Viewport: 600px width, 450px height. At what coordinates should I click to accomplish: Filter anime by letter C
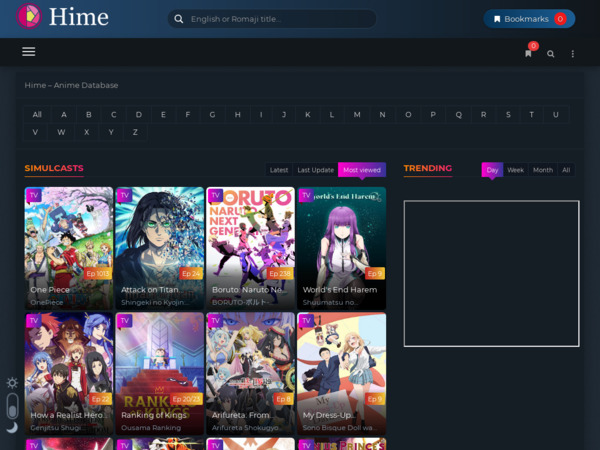(x=114, y=114)
